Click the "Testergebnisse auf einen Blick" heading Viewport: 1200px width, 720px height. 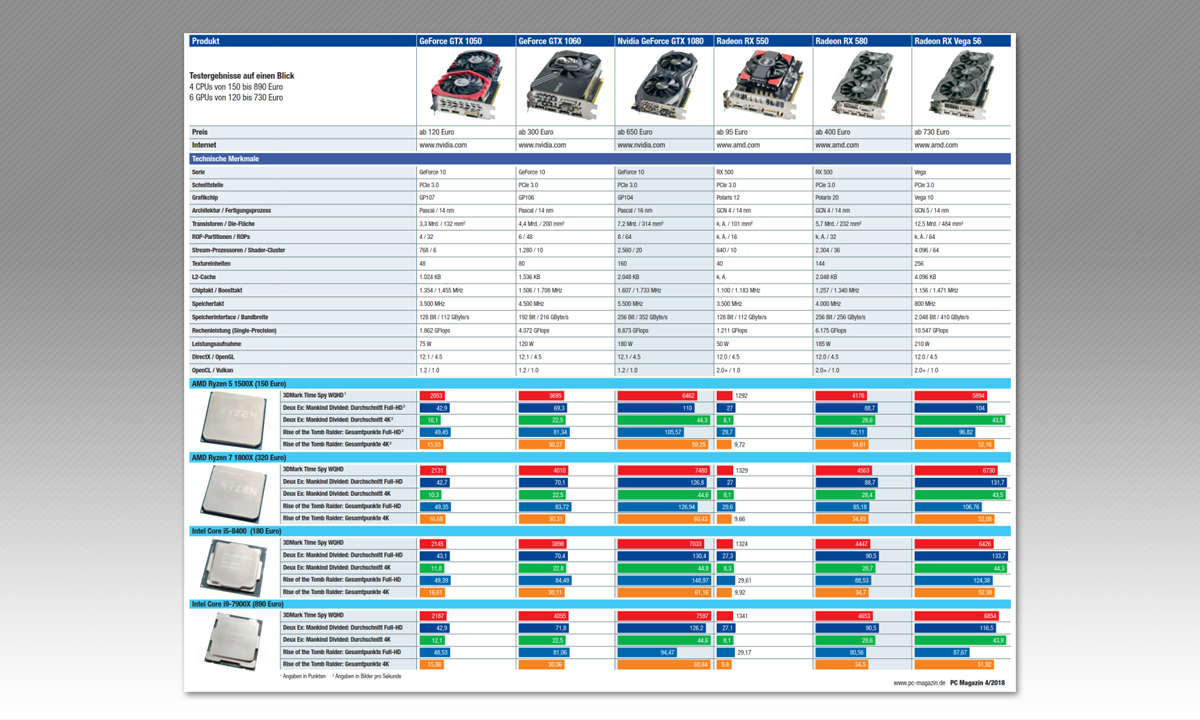tap(242, 76)
